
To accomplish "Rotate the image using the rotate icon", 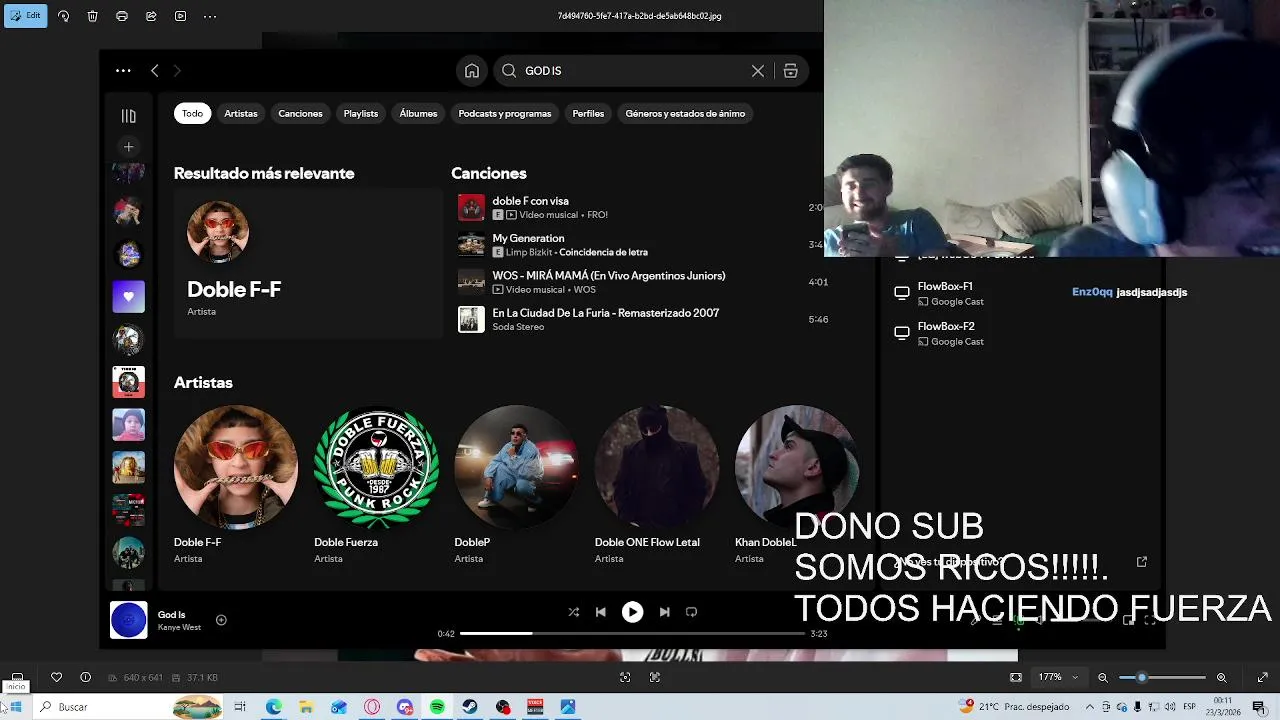I will [x=64, y=16].
